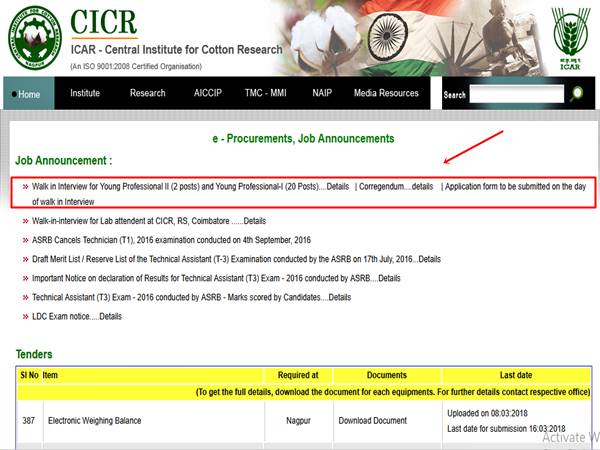Click the 'Required at' column header
600x450 pixels.
(298, 375)
